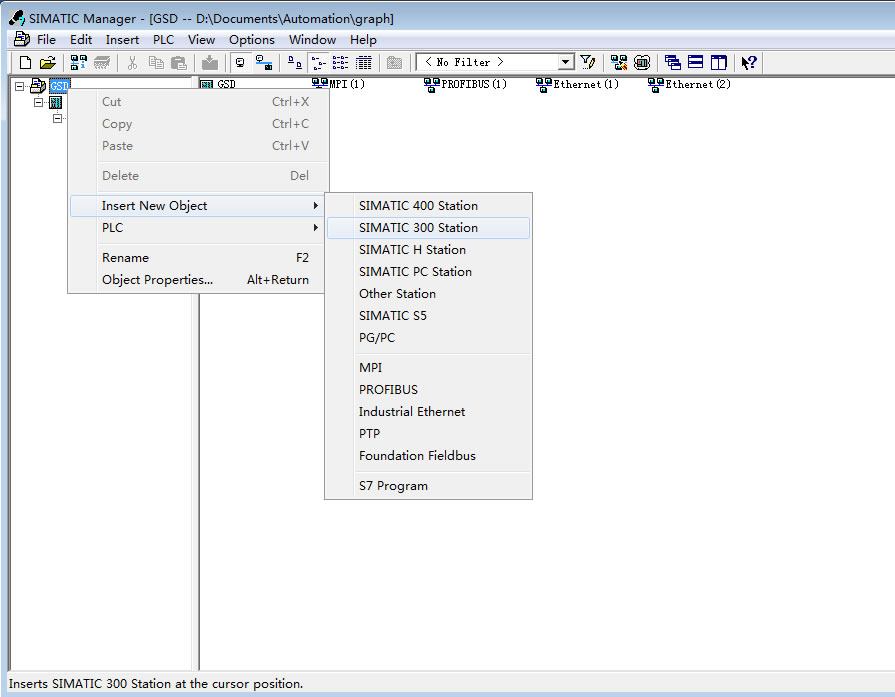Click the Simulation On/Off toolbar icon
This screenshot has width=895, height=697.
point(642,62)
